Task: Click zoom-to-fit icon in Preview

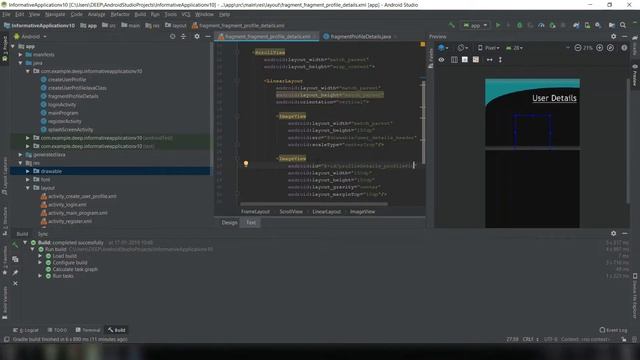Action: [x=610, y=48]
